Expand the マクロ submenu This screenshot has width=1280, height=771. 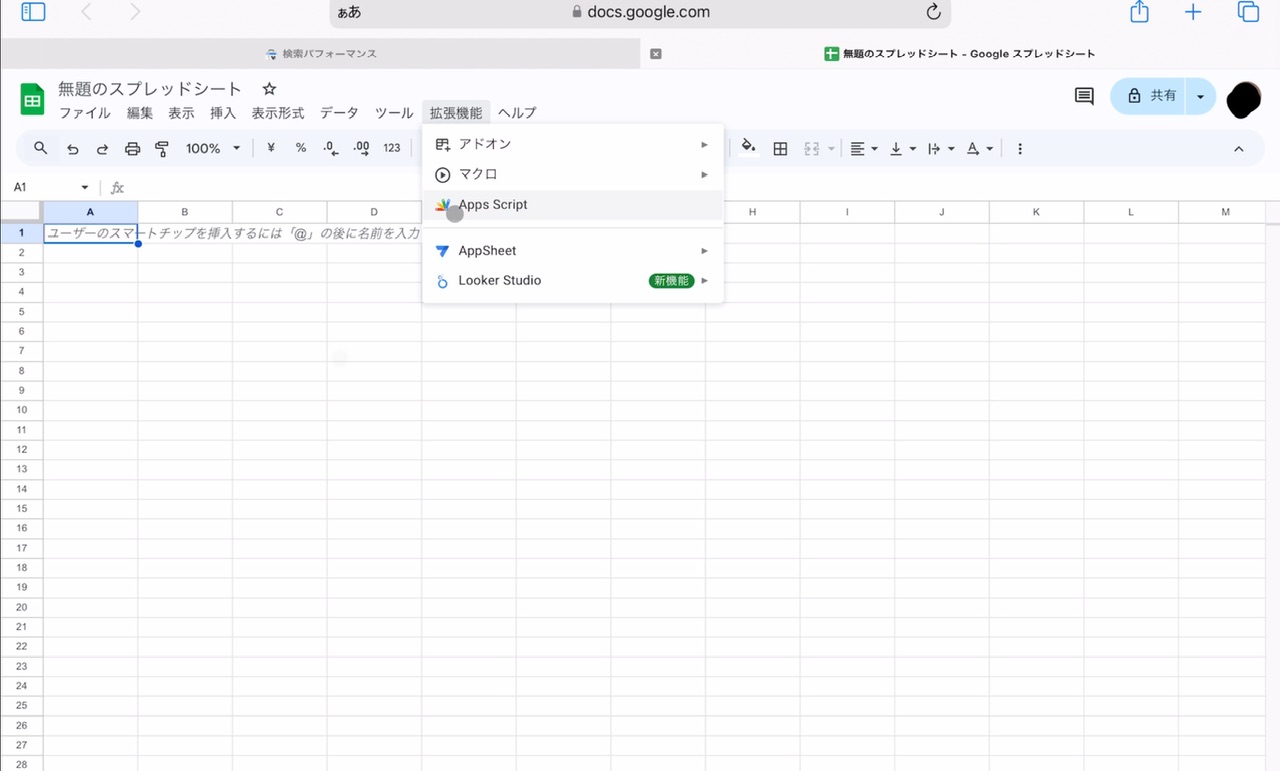573,174
